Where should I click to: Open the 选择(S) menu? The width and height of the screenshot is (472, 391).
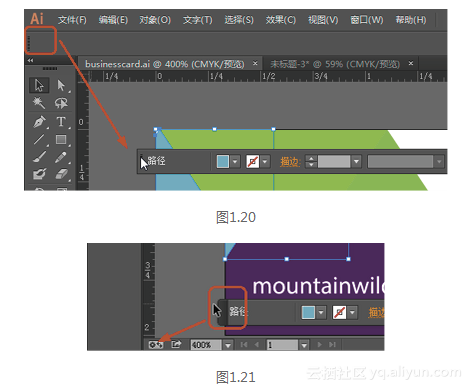pyautogui.click(x=239, y=20)
